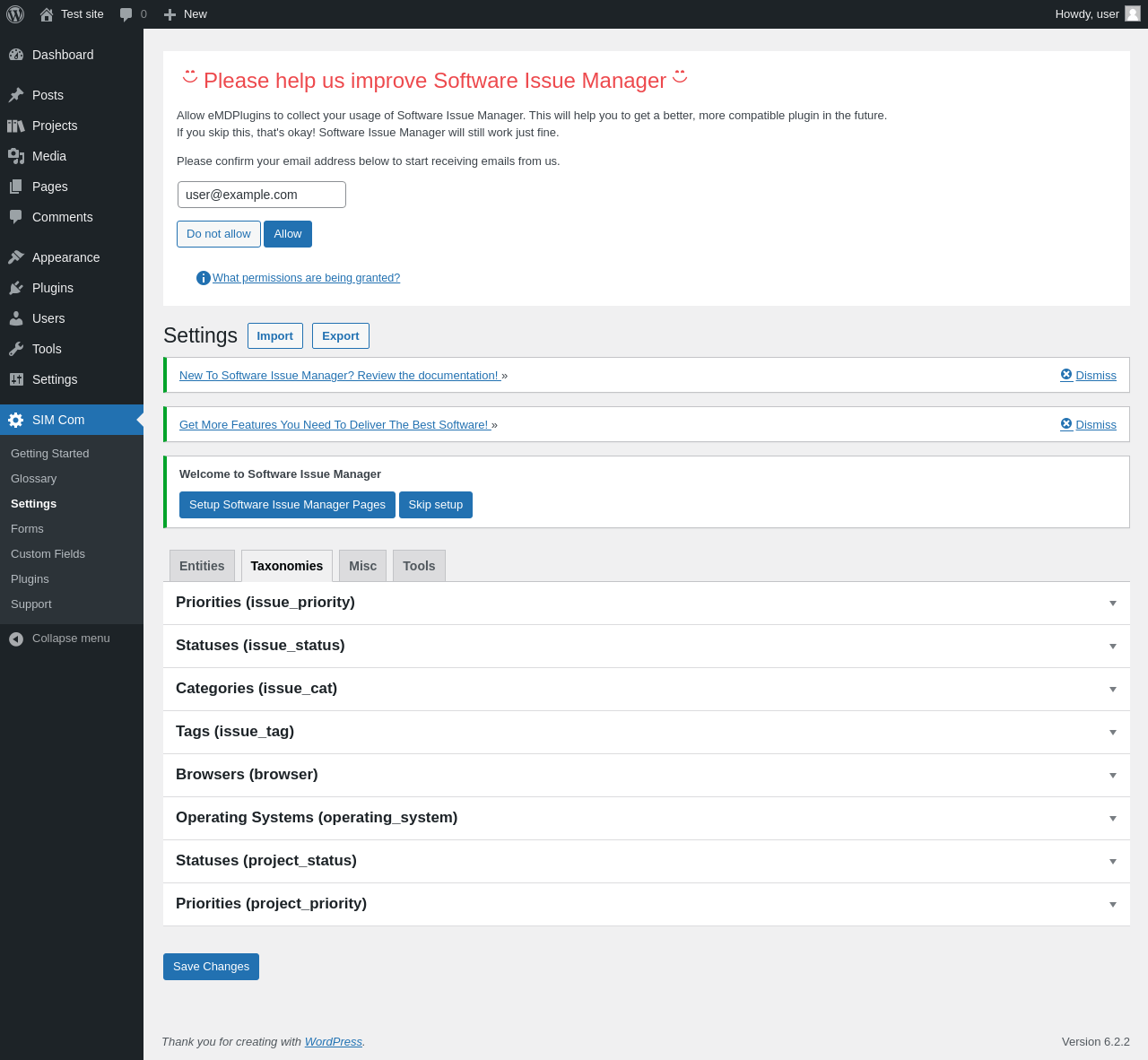Viewport: 1148px width, 1060px height.
Task: Click the Settings sliders icon
Action: (16, 379)
